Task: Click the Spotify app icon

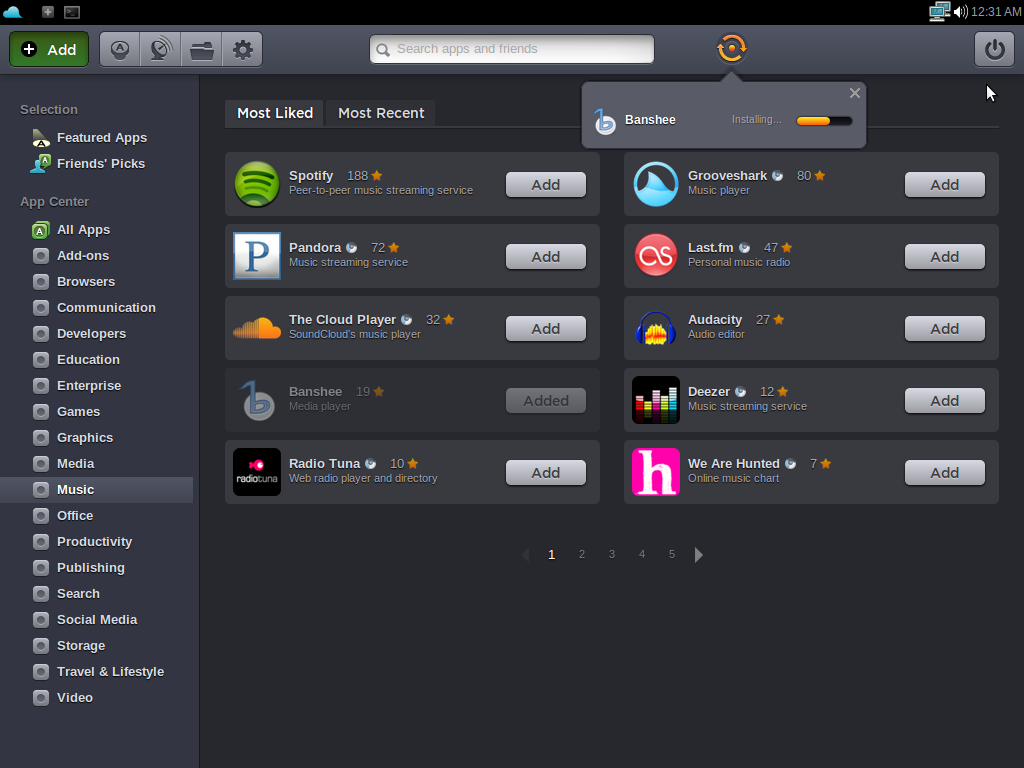Action: (257, 184)
